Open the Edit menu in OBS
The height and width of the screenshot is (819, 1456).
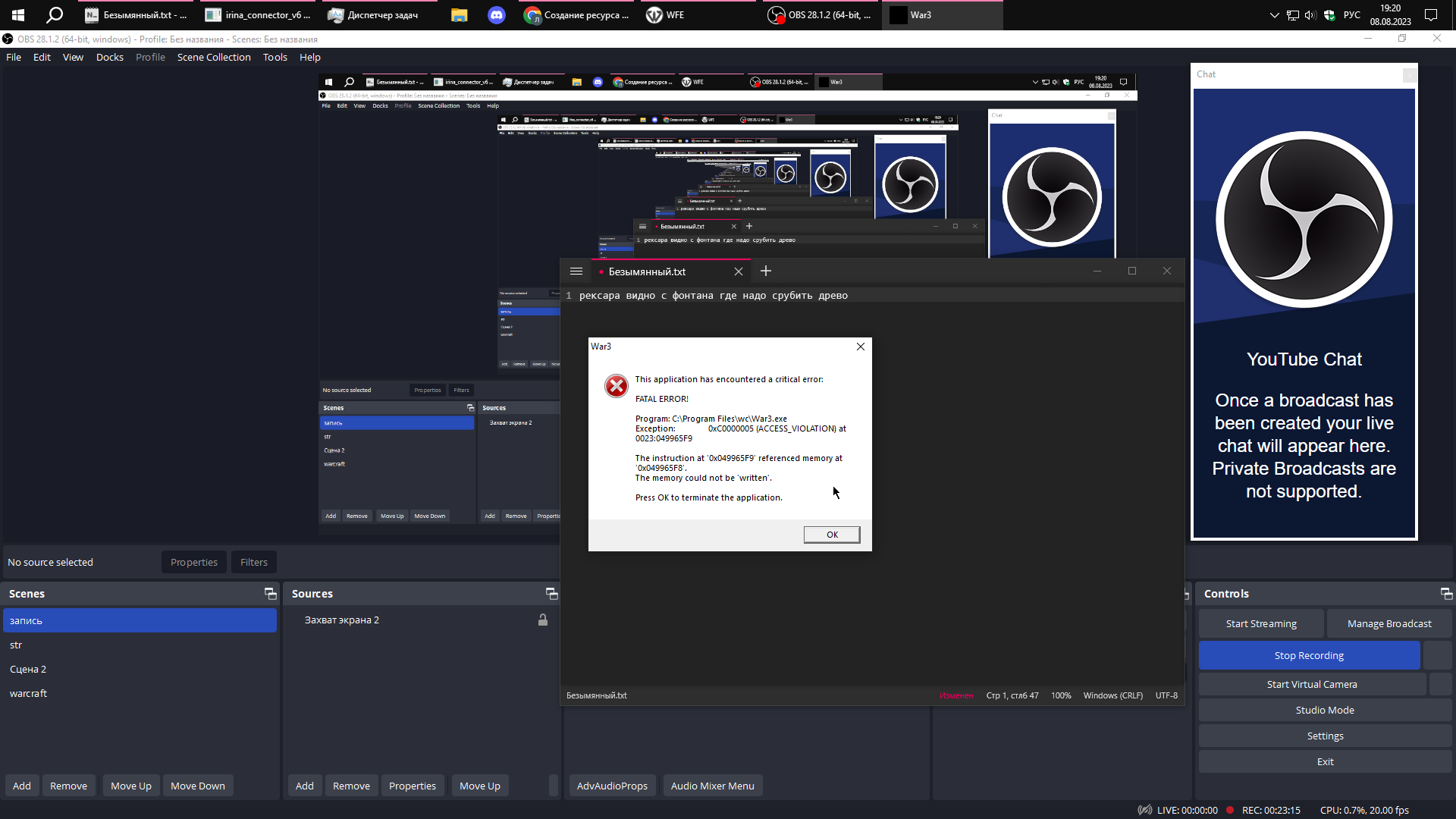click(x=42, y=57)
